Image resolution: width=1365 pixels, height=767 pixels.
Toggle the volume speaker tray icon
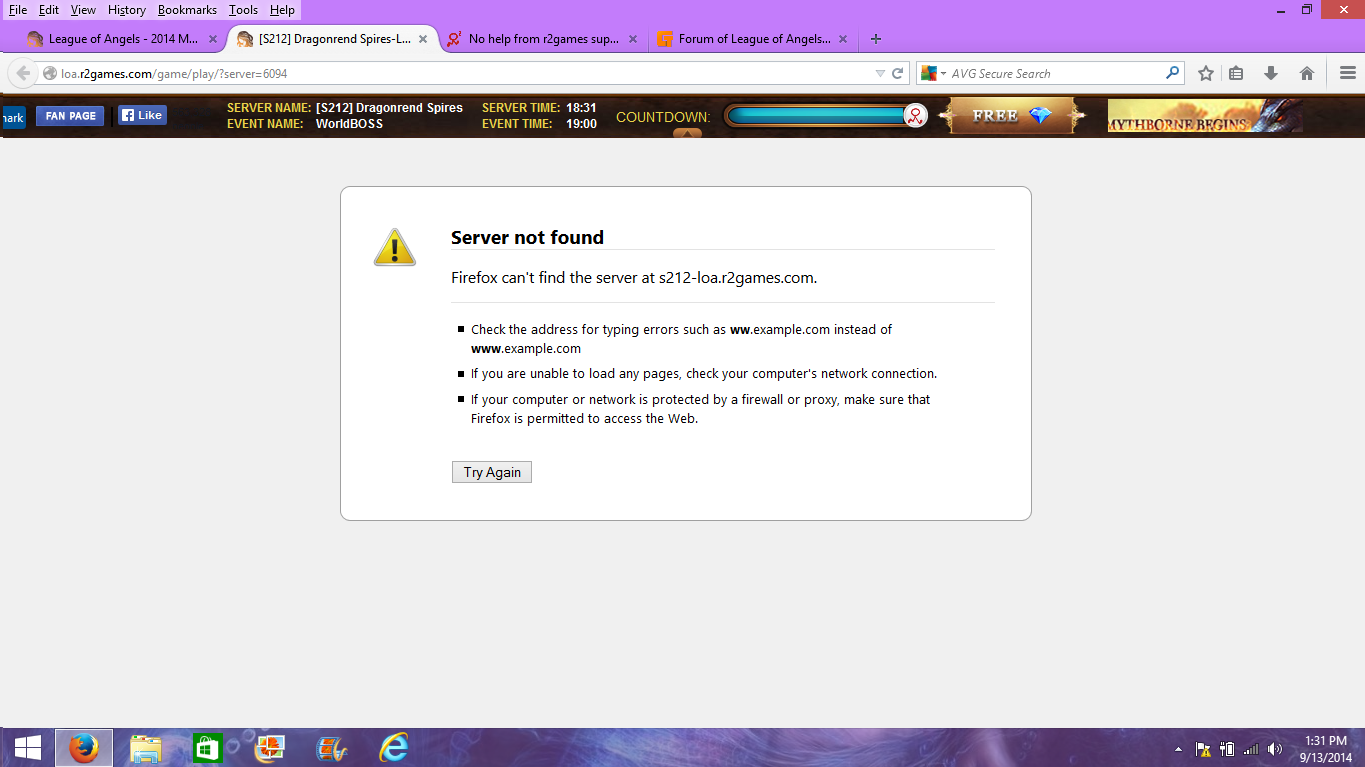pos(1274,749)
